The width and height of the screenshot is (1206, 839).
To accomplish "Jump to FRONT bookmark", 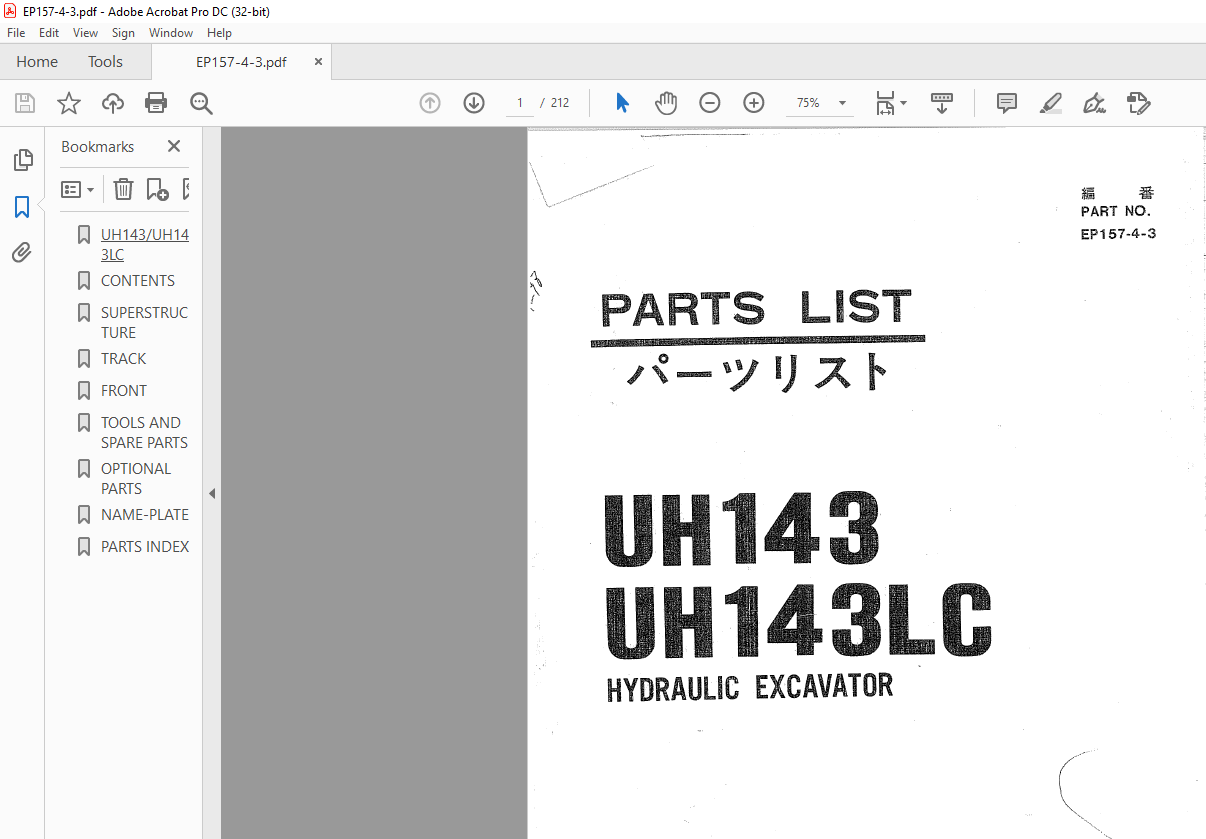I will [124, 391].
